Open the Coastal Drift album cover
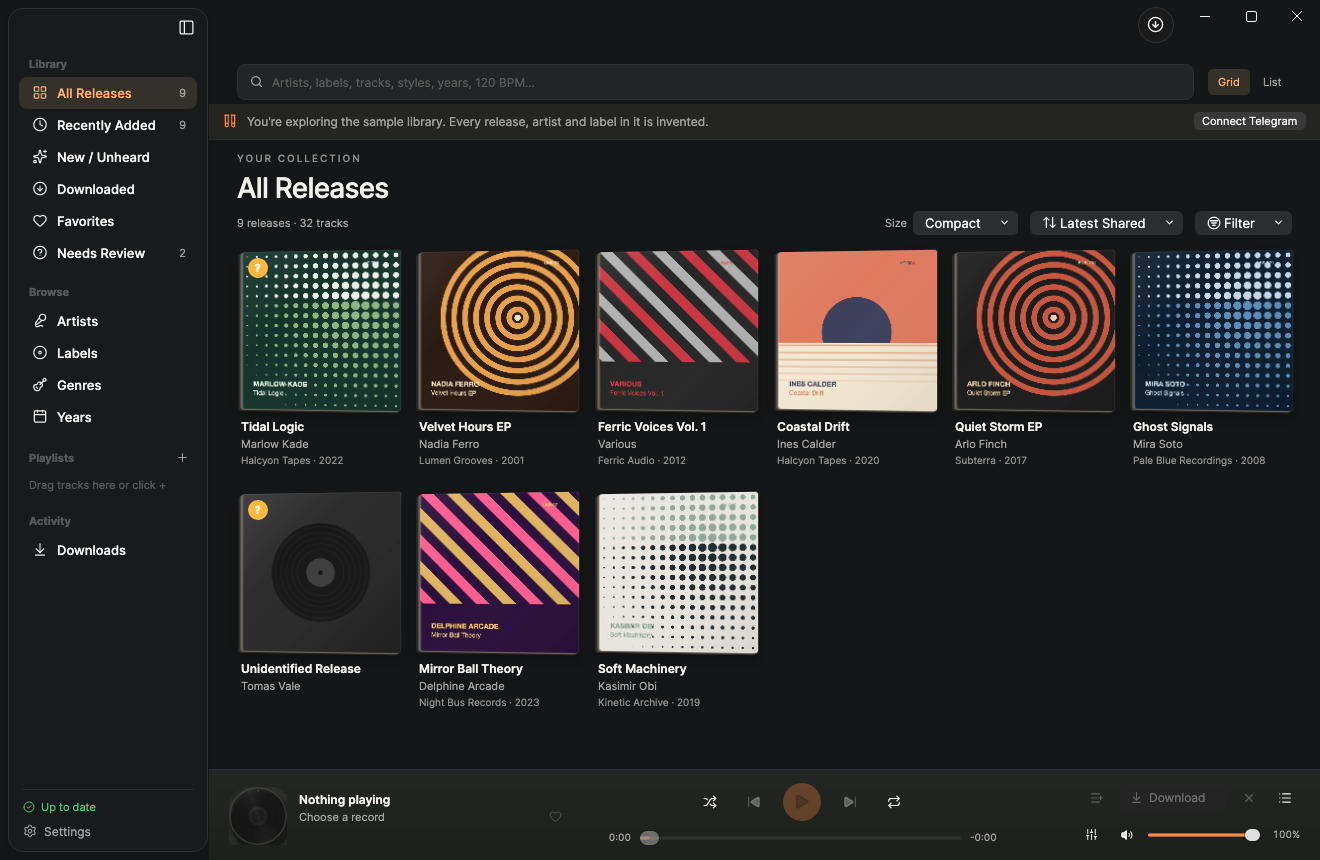Image resolution: width=1320 pixels, height=860 pixels. tap(857, 331)
